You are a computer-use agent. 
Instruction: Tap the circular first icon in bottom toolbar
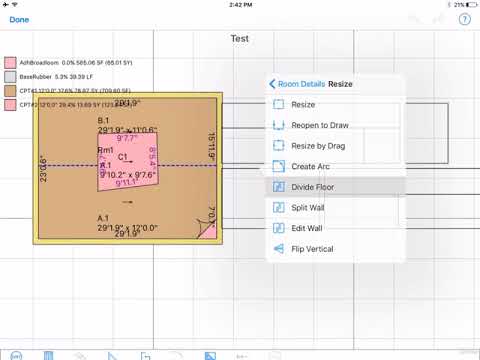pos(16,356)
